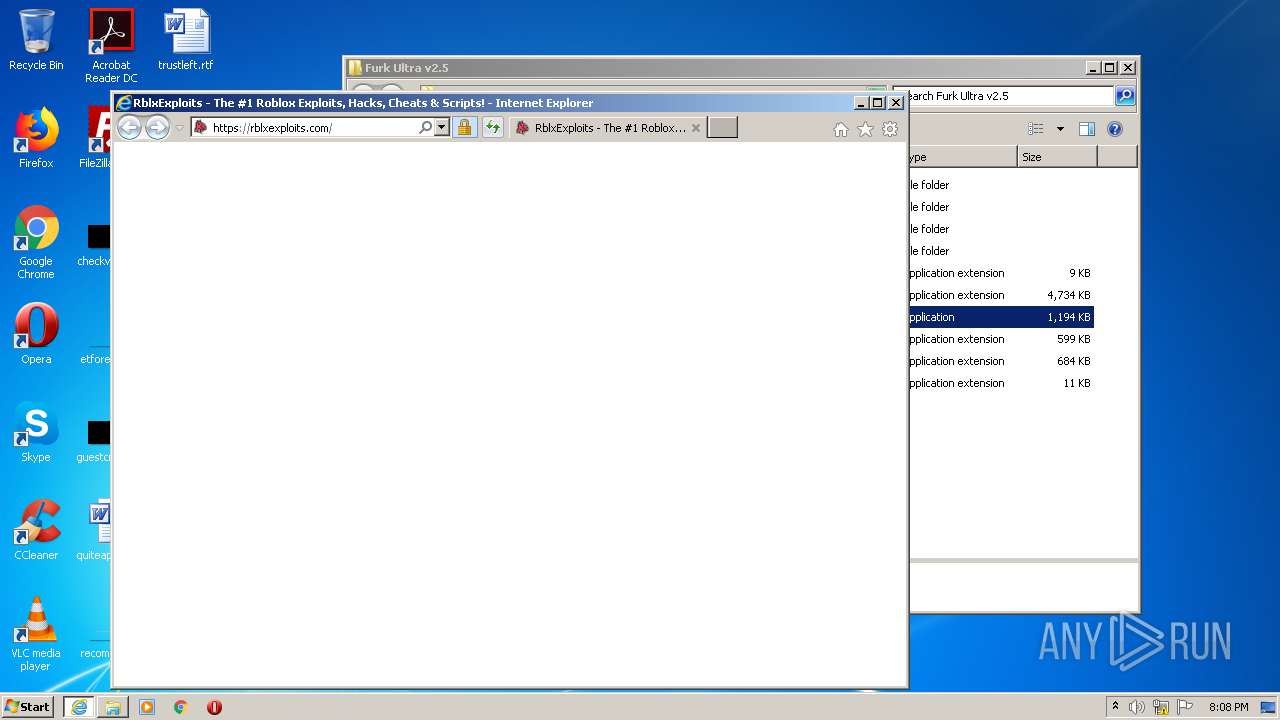Select the highlighted 1,194 KB application row
This screenshot has width=1280, height=720.
pyautogui.click(x=1001, y=317)
